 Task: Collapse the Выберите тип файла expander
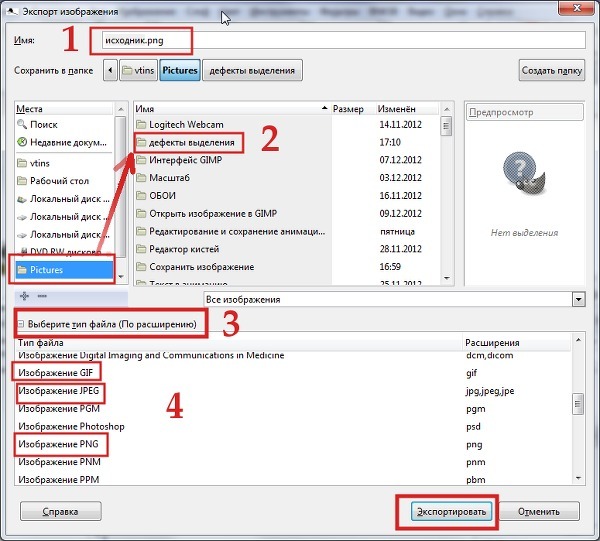[x=21, y=324]
